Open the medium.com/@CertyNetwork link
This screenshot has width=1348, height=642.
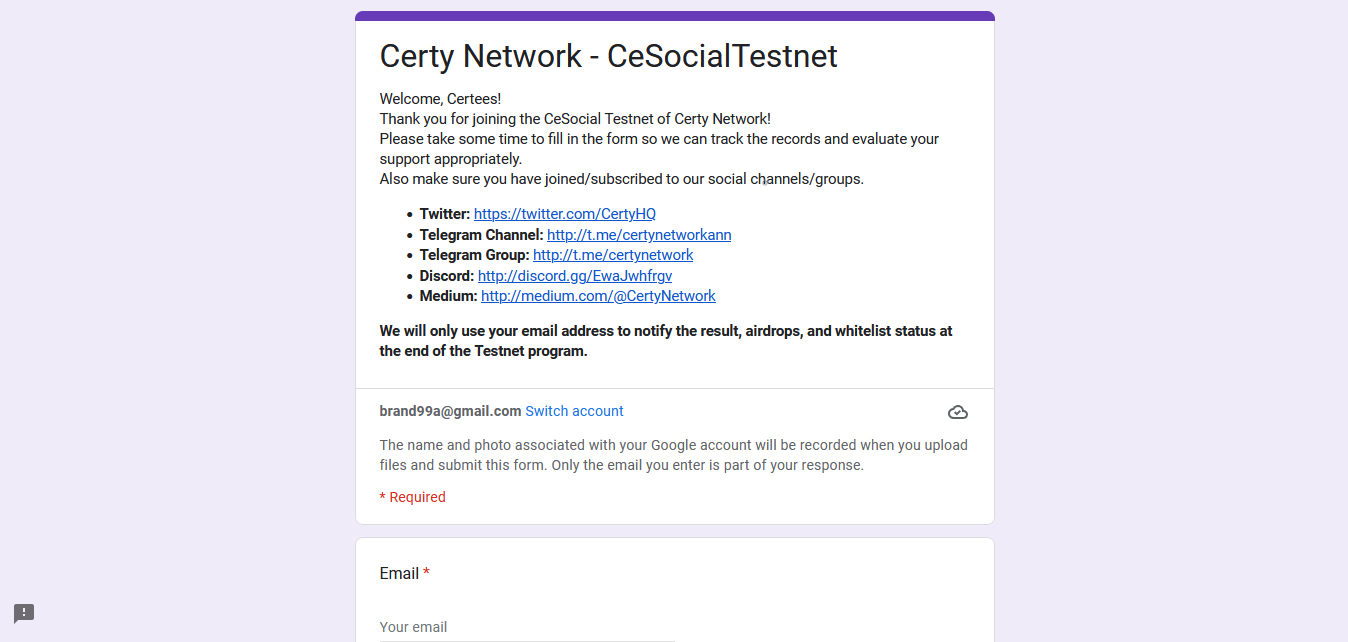click(598, 296)
